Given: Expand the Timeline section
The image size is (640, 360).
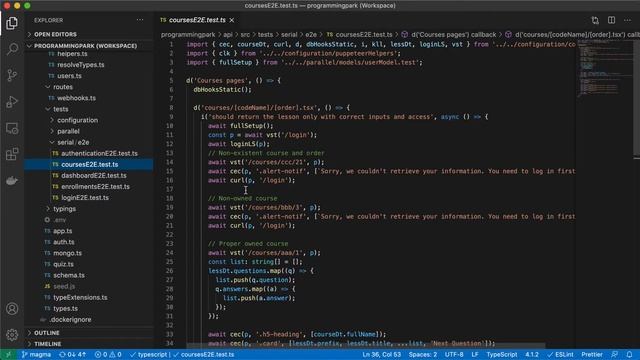Looking at the screenshot, I should pyautogui.click(x=89, y=344).
